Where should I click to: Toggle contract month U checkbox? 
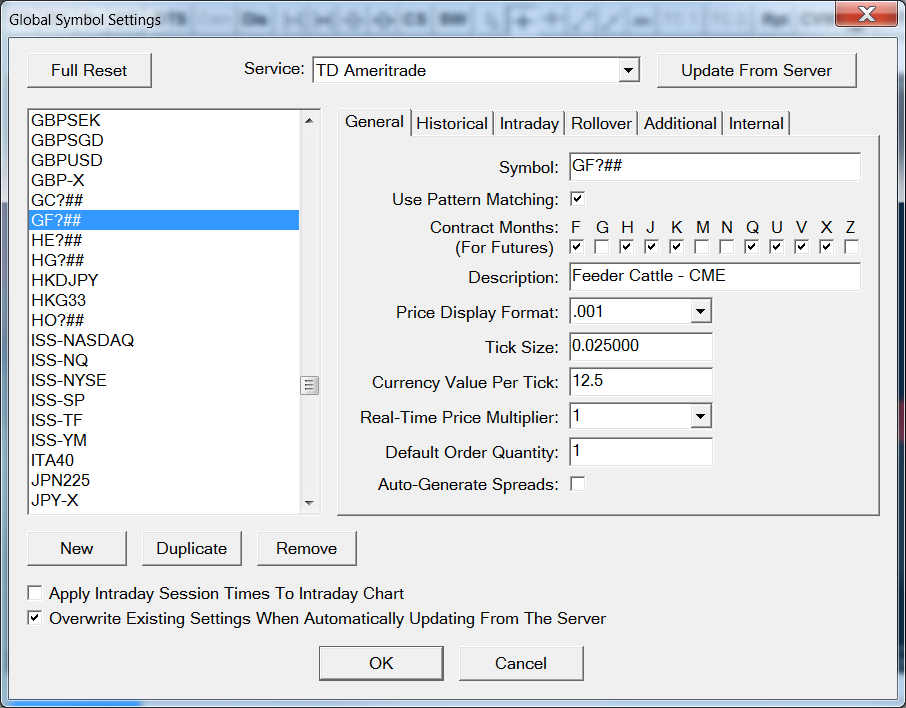pyautogui.click(x=776, y=247)
